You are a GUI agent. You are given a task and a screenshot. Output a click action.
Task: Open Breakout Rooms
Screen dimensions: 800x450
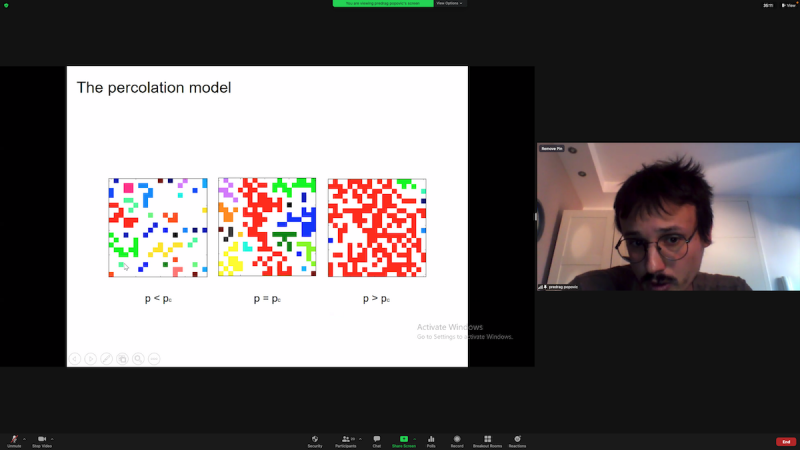tap(487, 440)
